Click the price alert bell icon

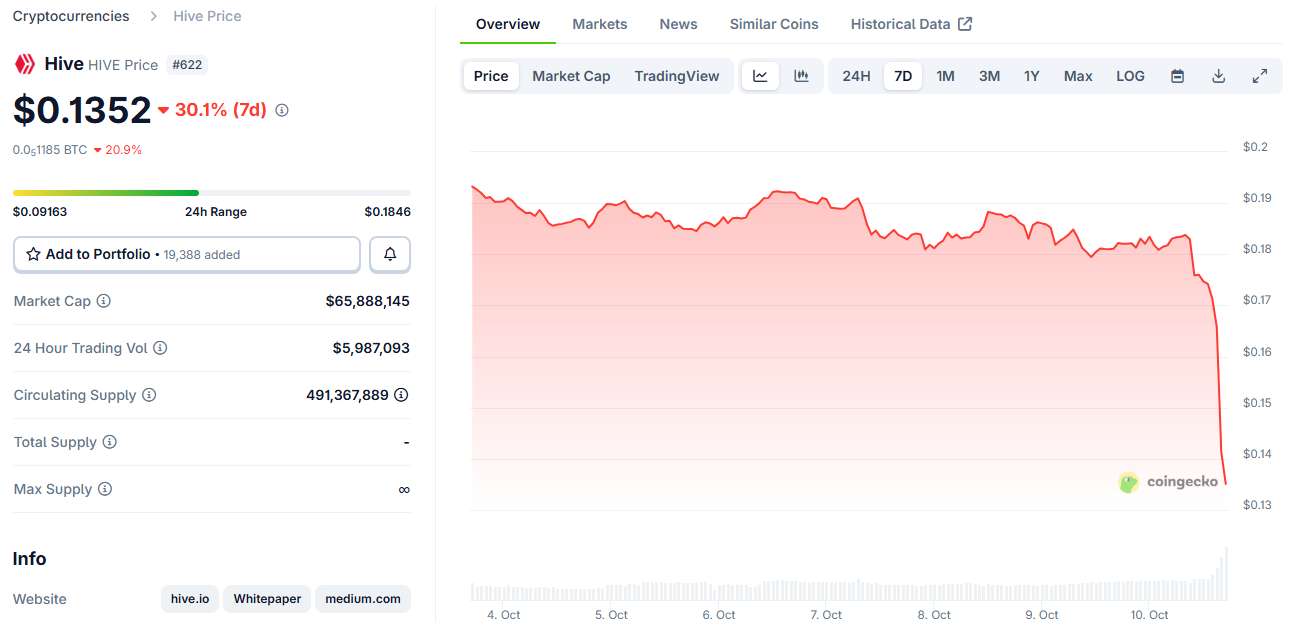pos(390,255)
